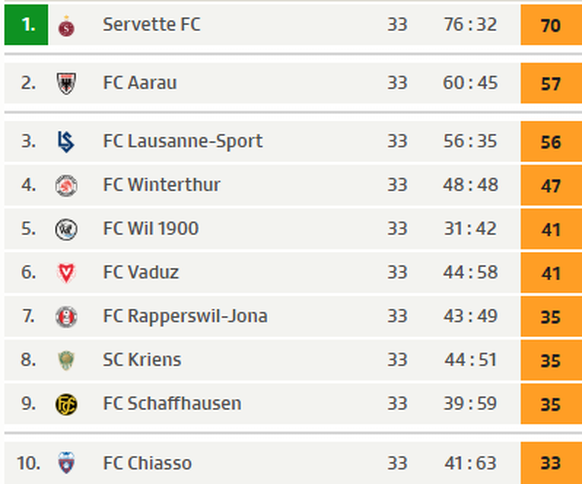Click the green first-place rank badge
Viewport: 582px width, 484px height.
click(26, 25)
